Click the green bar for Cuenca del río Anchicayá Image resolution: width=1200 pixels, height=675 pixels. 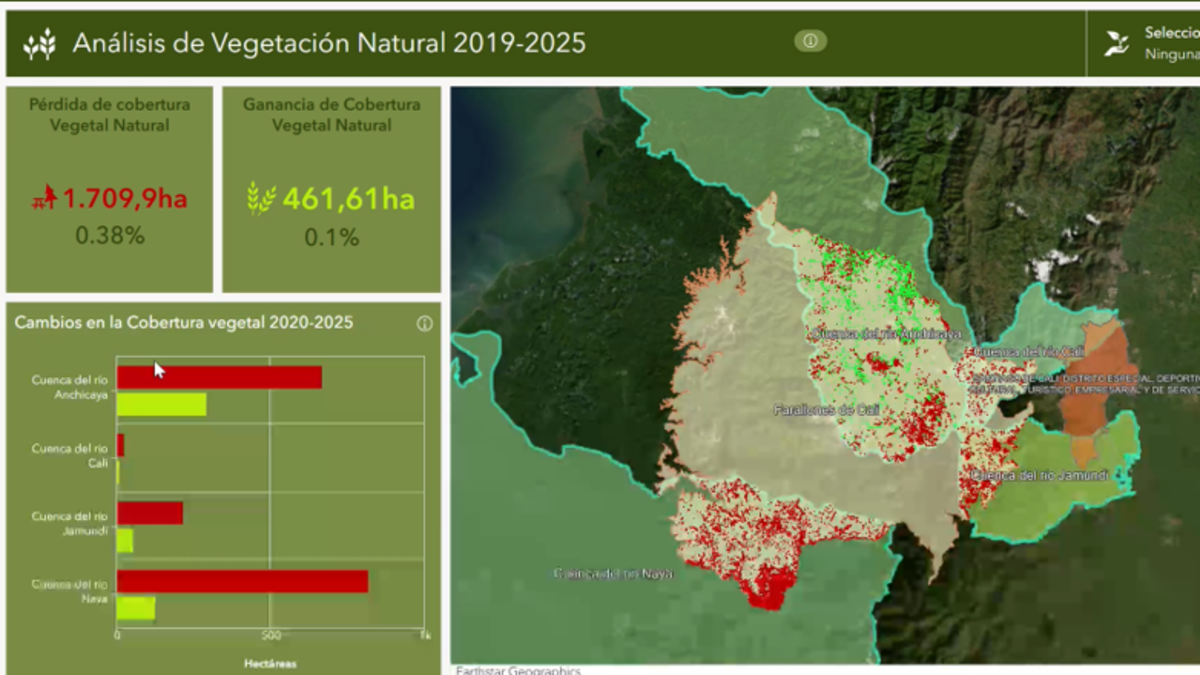[x=160, y=406]
